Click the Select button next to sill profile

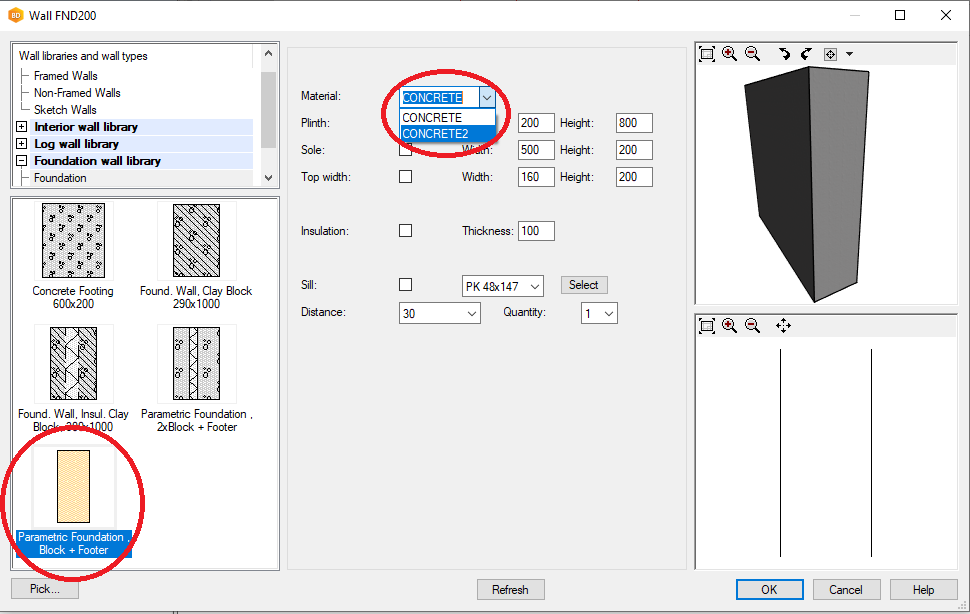[583, 285]
